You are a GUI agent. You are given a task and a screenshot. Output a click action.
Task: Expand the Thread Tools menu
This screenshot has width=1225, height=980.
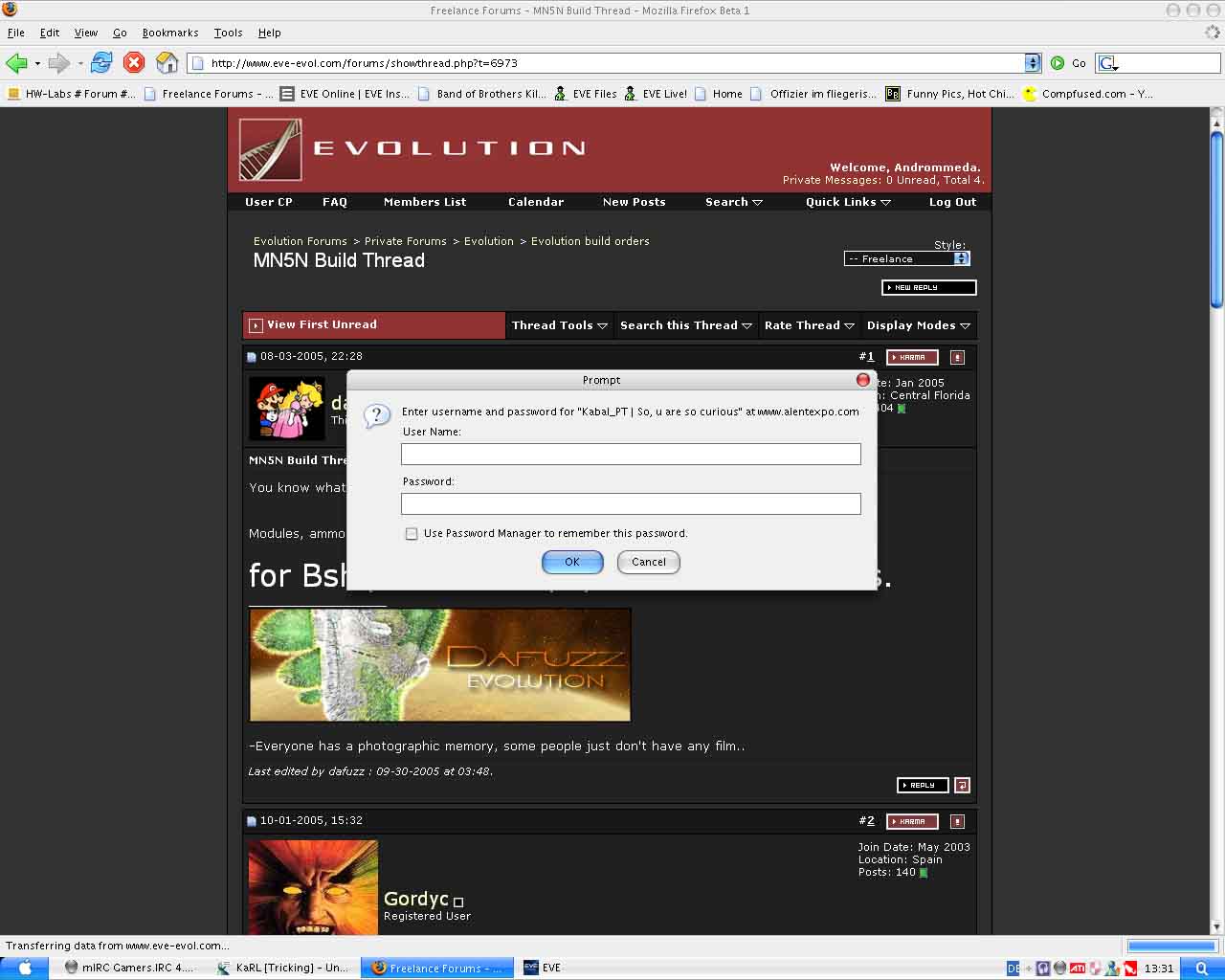[x=560, y=325]
